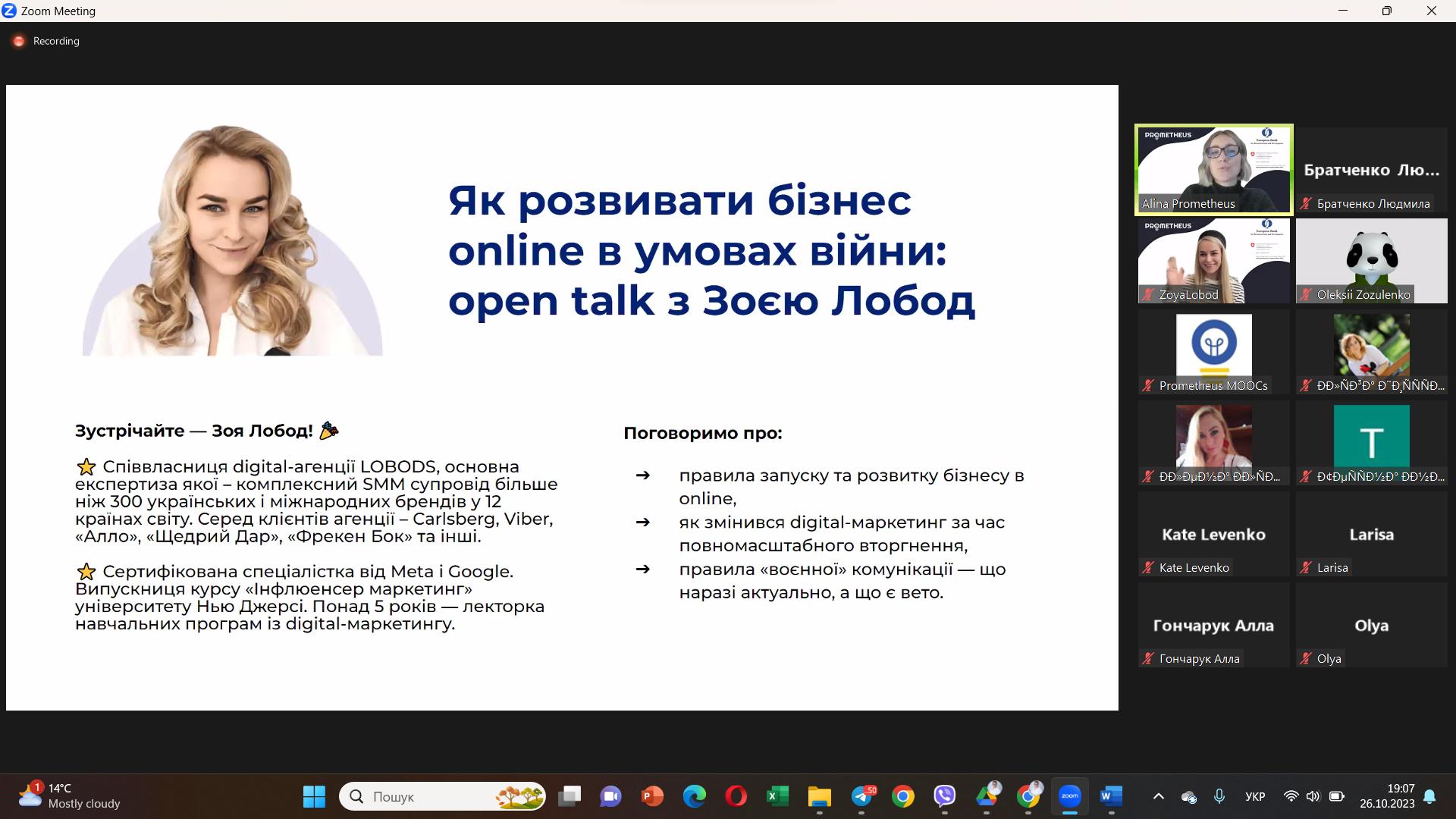
Task: Open Viber from the taskbar
Action: coord(944,796)
